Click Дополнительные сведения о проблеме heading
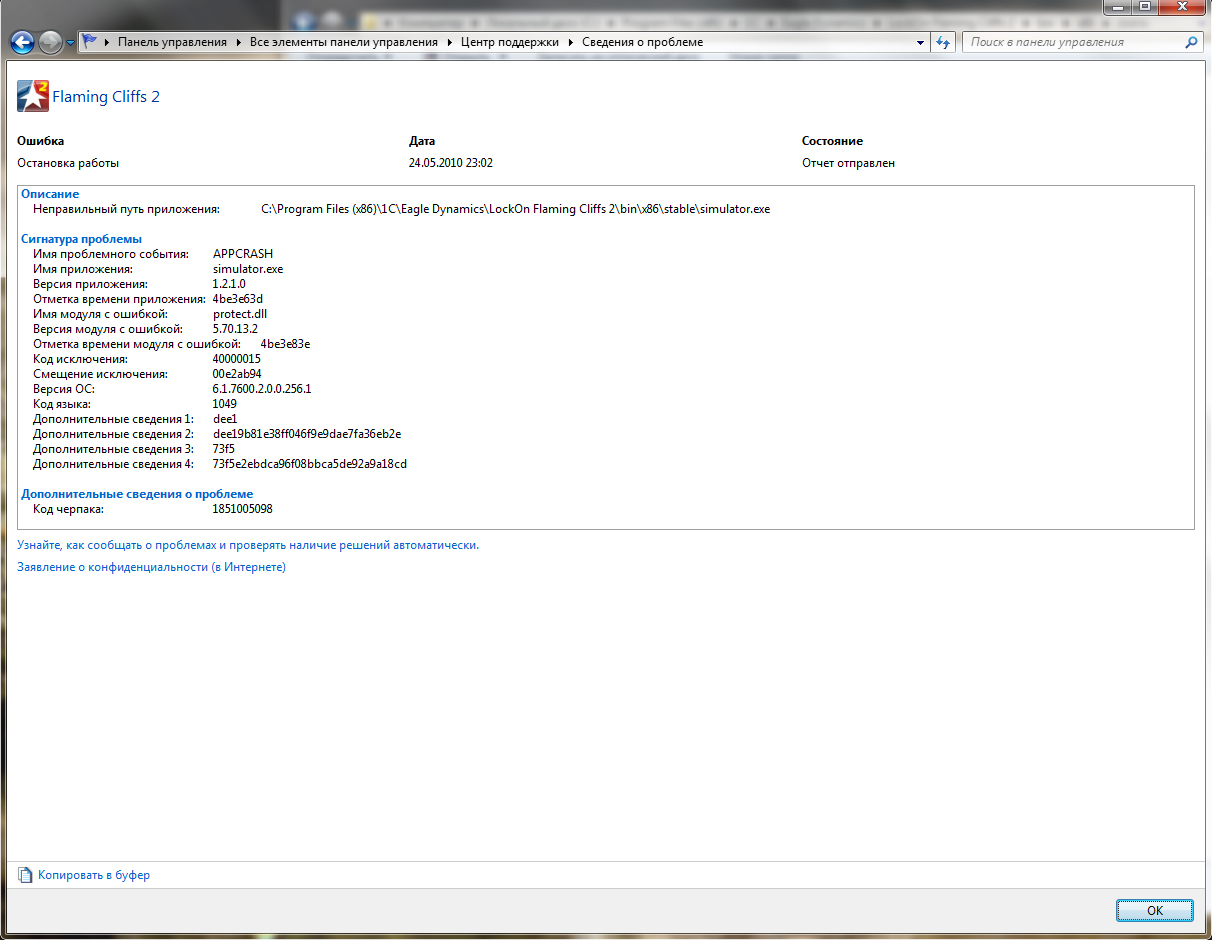Viewport: 1212px width, 940px height. 137,494
